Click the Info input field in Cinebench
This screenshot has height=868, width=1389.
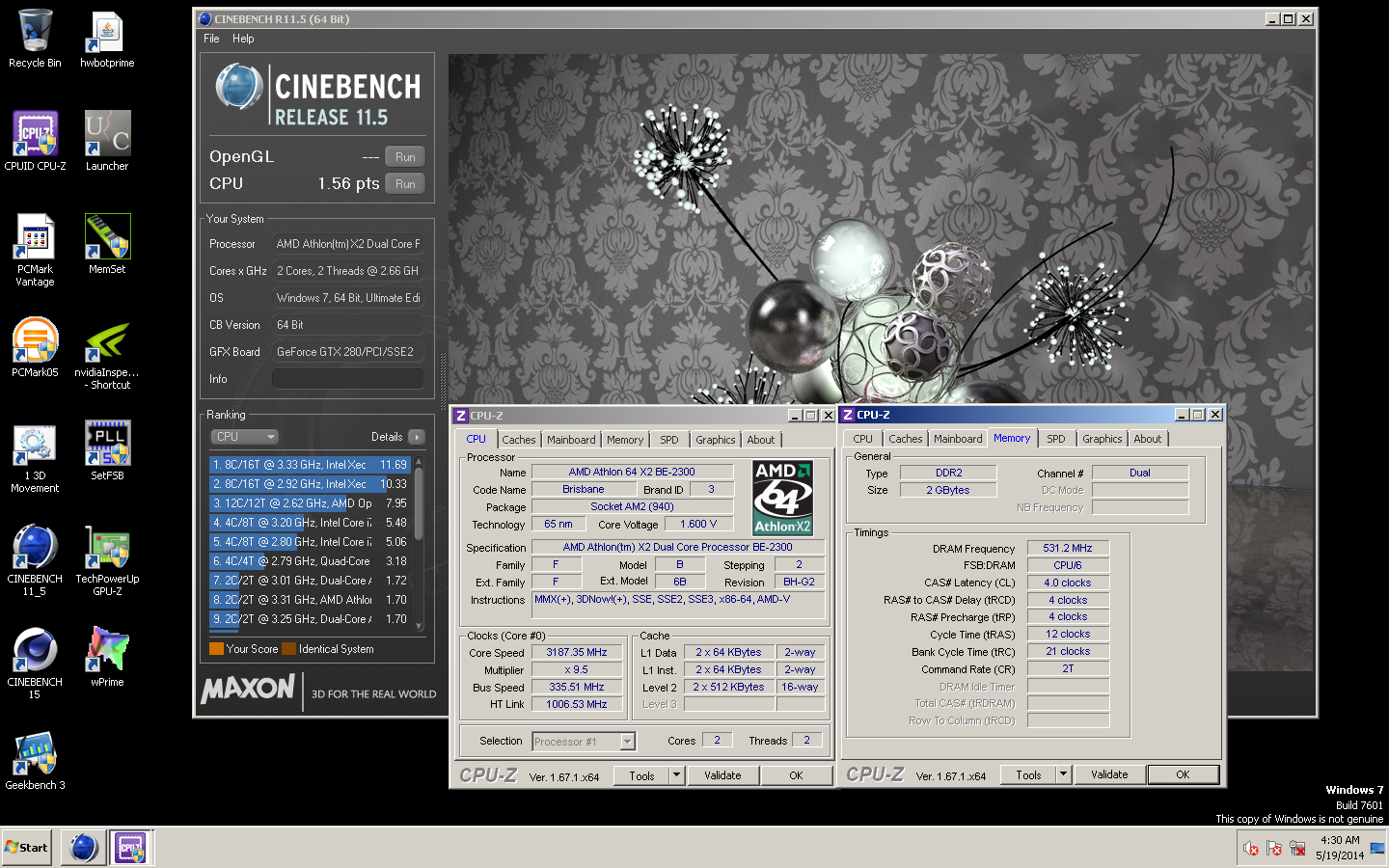coord(348,379)
